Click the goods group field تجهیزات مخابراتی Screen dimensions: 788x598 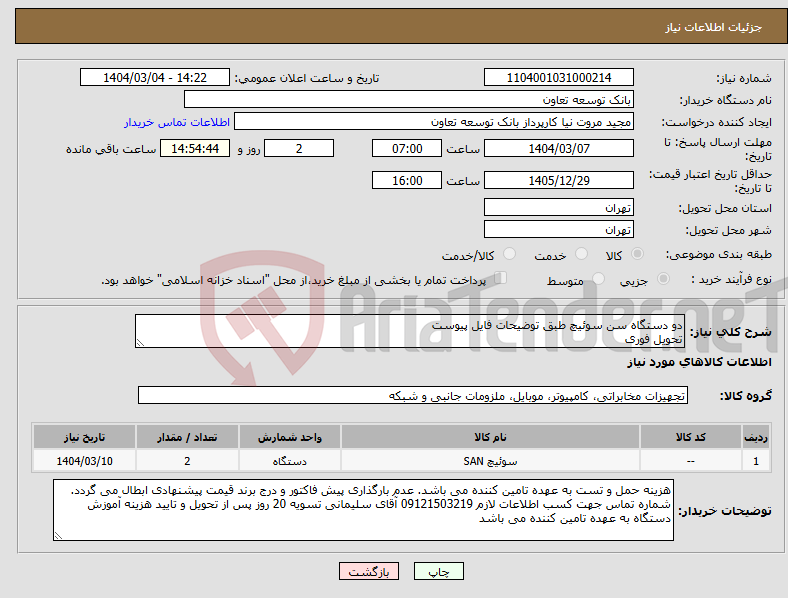click(413, 395)
